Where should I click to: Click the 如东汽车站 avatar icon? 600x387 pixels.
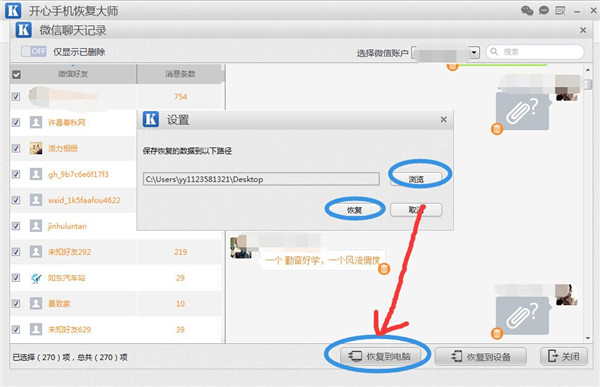pyautogui.click(x=36, y=278)
